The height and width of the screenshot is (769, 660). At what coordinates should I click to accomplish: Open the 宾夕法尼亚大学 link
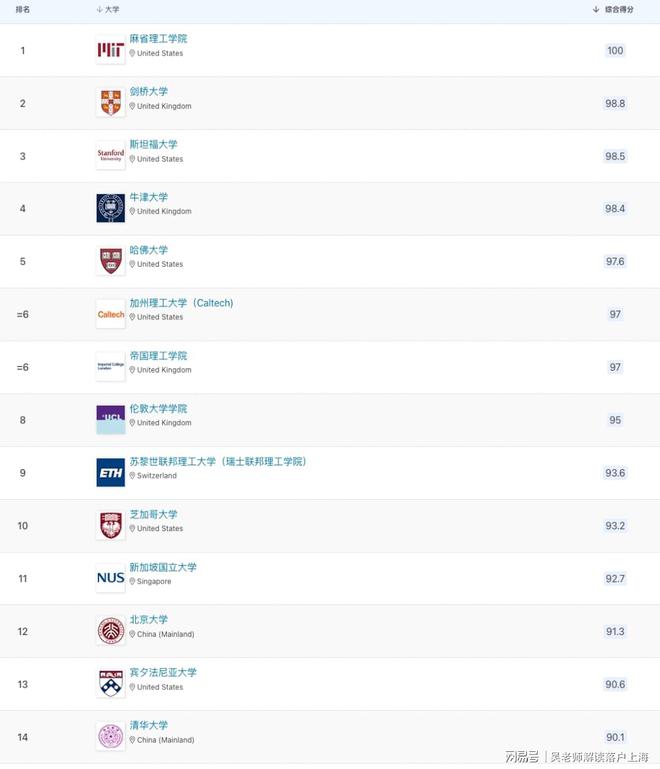tap(163, 673)
